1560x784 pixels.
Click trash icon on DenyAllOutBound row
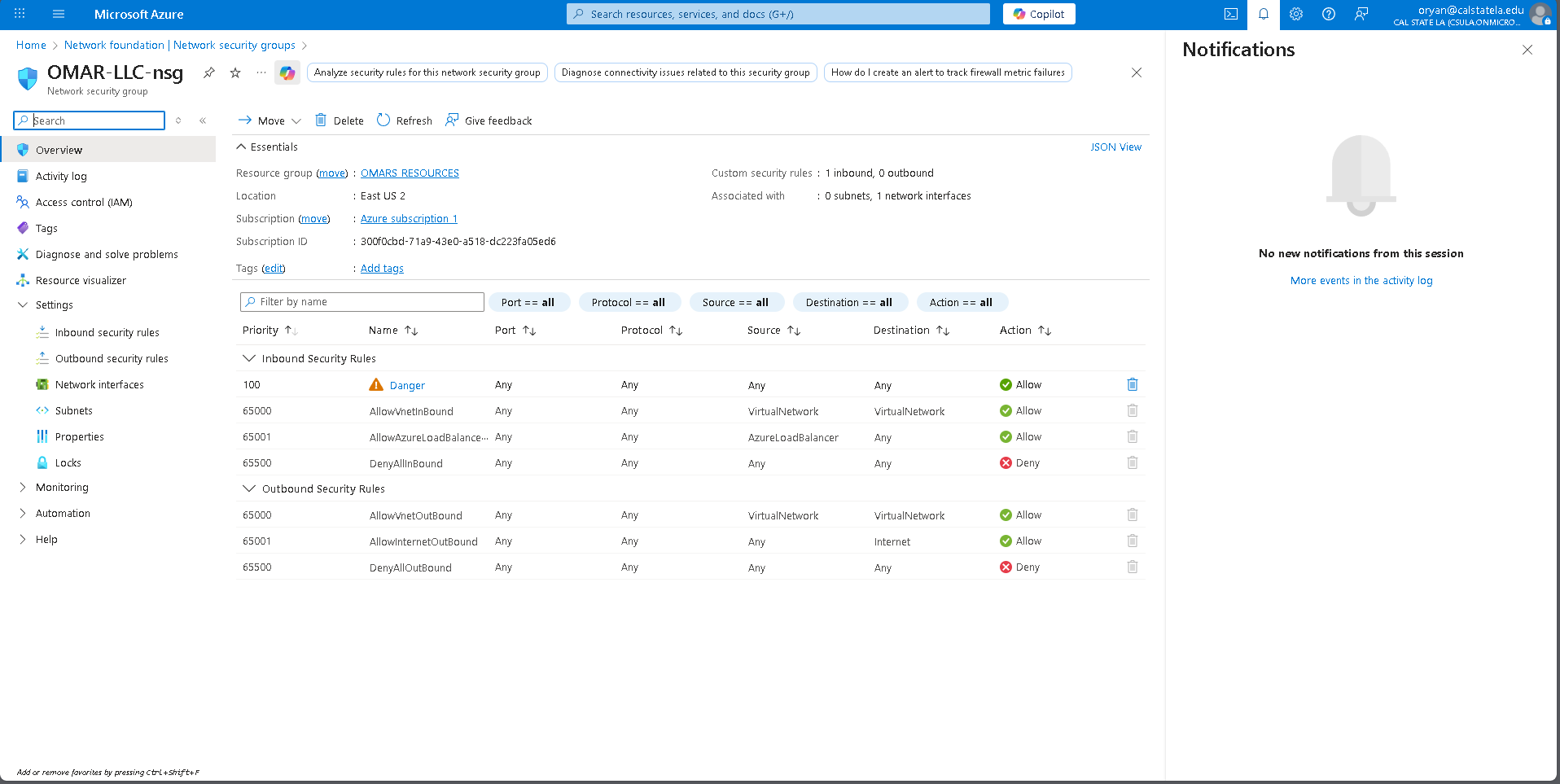pyautogui.click(x=1133, y=567)
